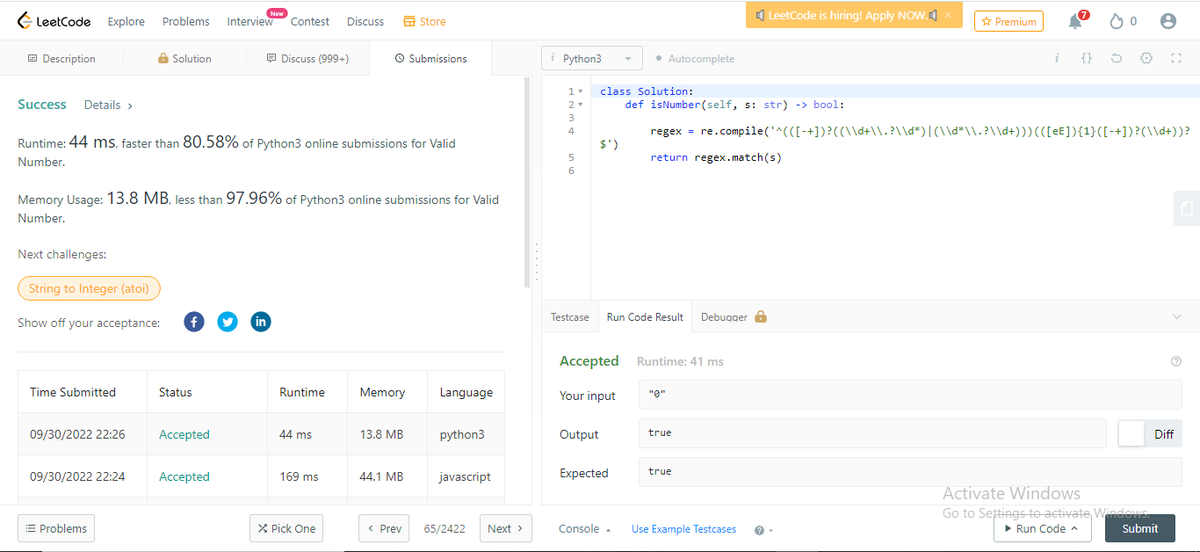Share on Facebook
This screenshot has width=1200, height=552.
coord(195,322)
